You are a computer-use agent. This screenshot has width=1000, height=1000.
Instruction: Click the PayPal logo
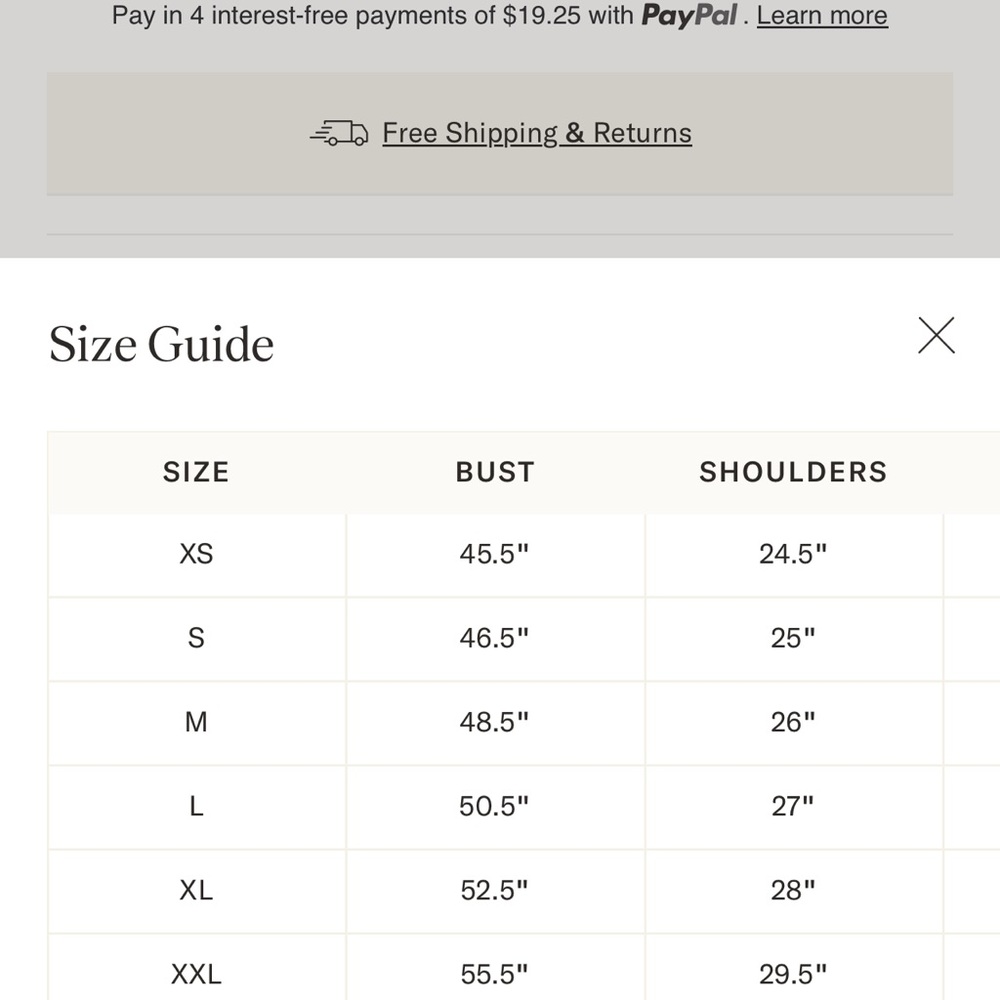pyautogui.click(x=689, y=15)
